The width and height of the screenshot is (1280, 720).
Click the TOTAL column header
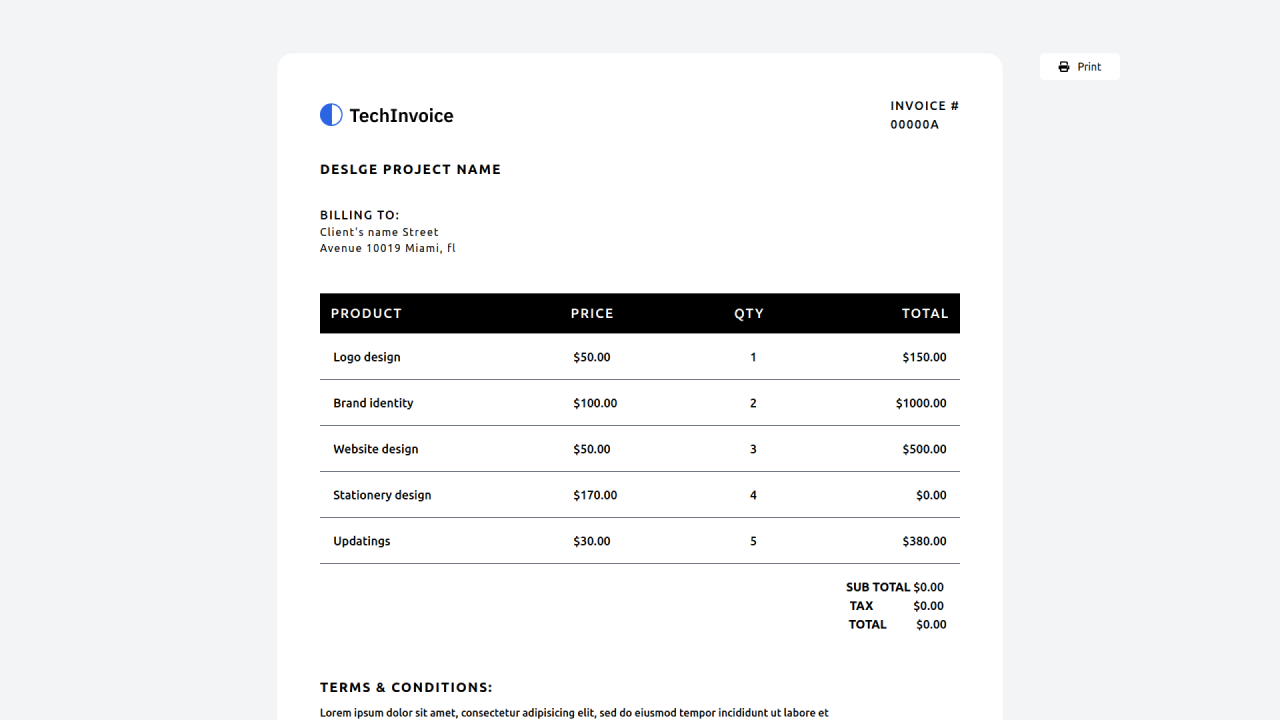[x=925, y=313]
